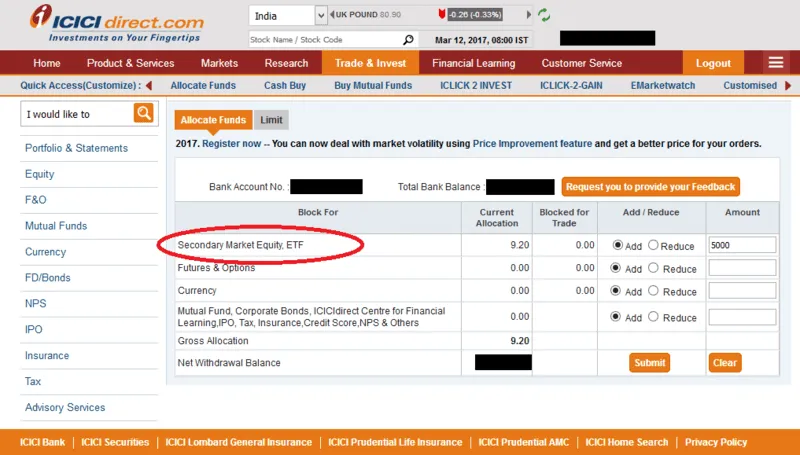800x455 pixels.
Task: Open Currency in the sidebar
Action: pyautogui.click(x=45, y=252)
